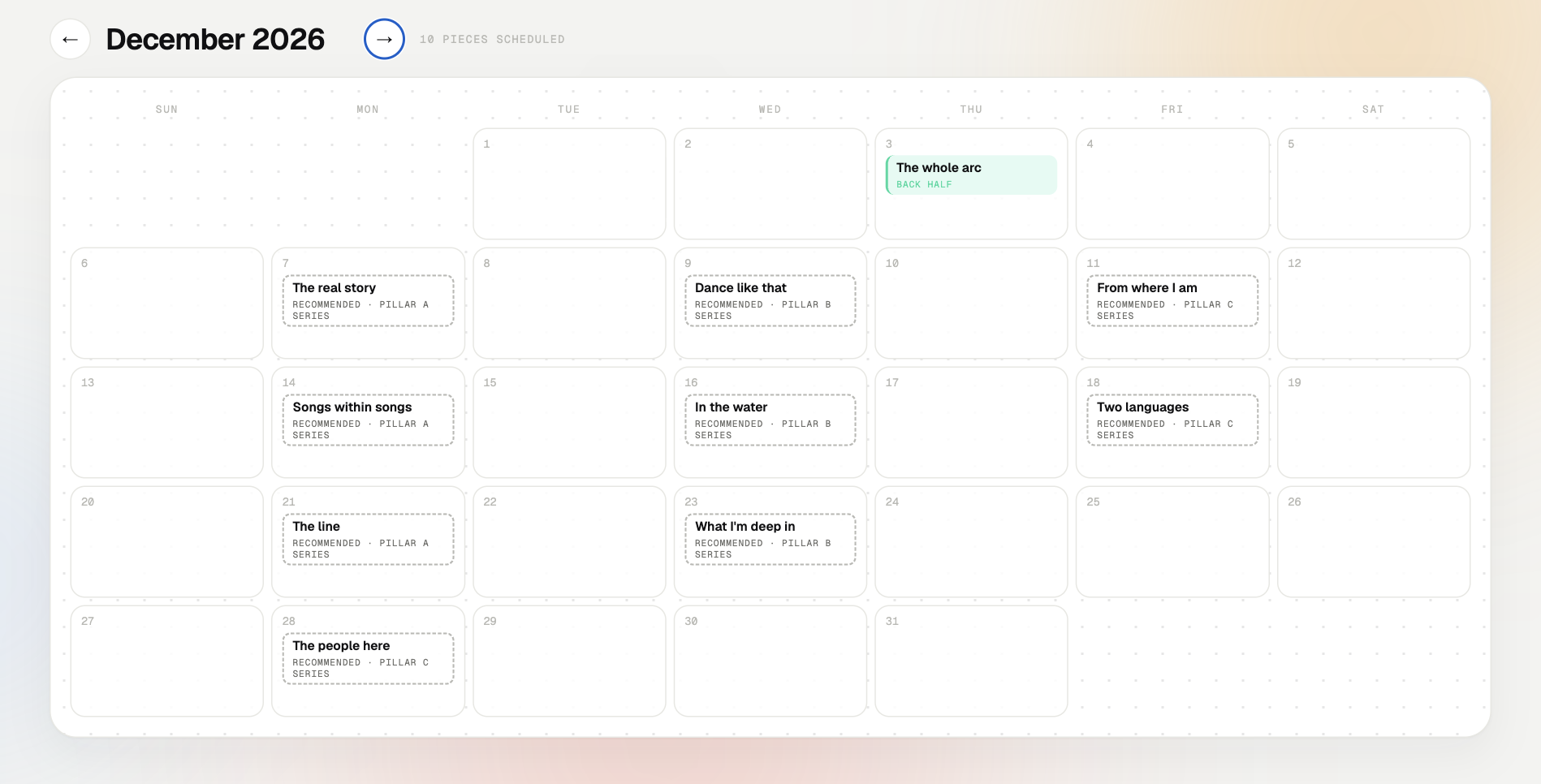Open 'The people here' recommendation

coord(368,659)
